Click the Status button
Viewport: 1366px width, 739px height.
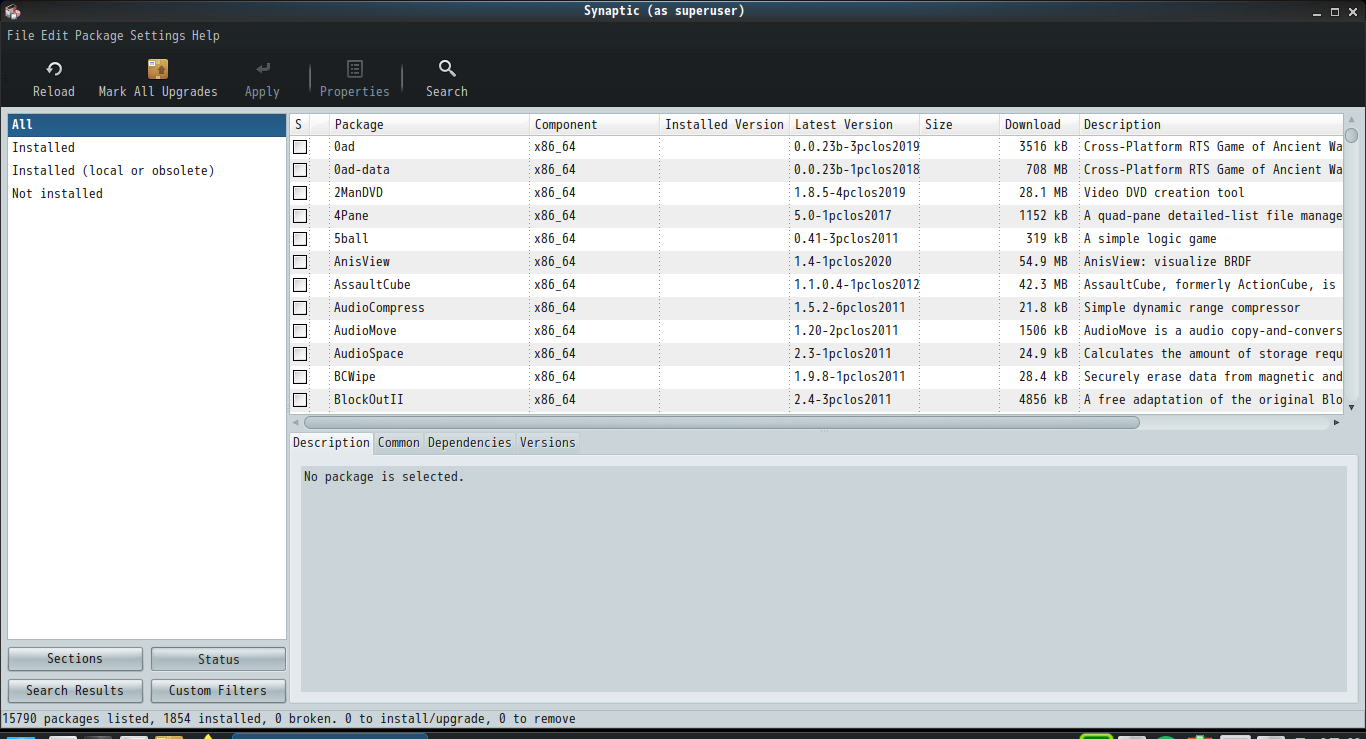[218, 659]
